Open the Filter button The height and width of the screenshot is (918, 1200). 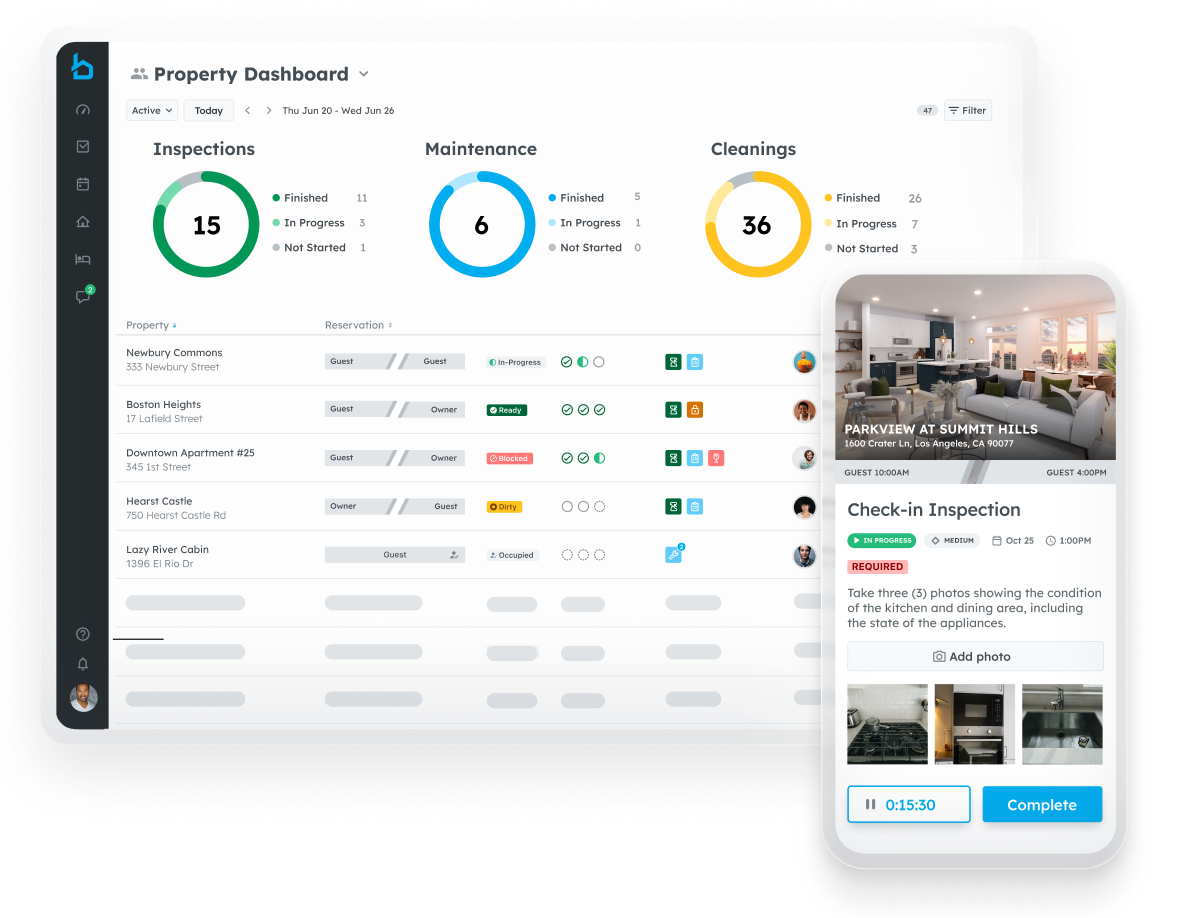(x=967, y=111)
